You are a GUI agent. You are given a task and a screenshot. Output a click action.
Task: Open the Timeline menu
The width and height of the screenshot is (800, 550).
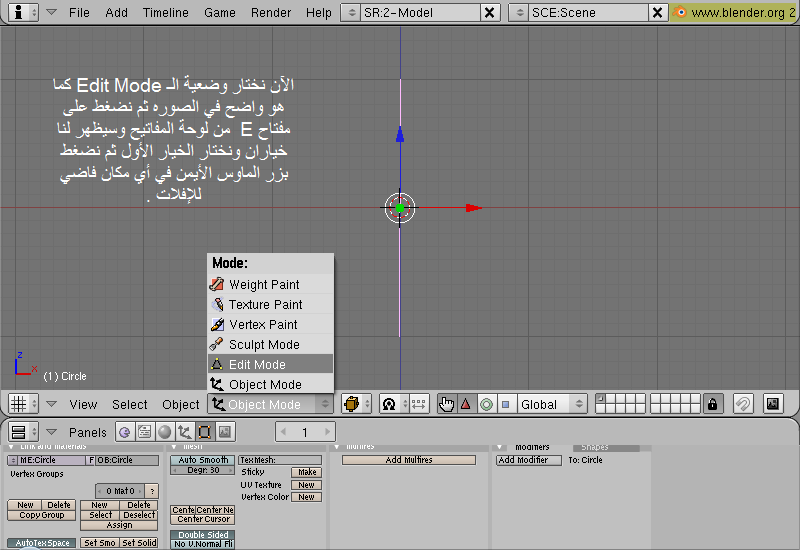[x=165, y=12]
